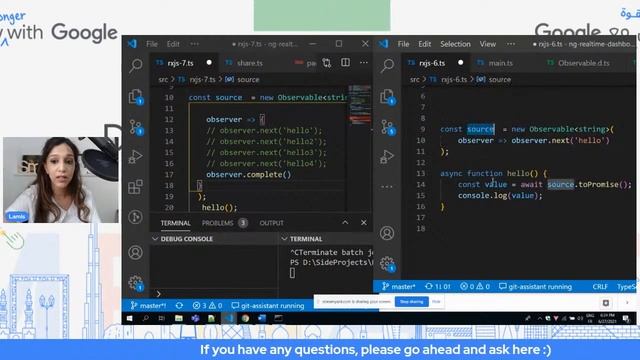Open Accounts icon in left VS Code window

coord(136,253)
